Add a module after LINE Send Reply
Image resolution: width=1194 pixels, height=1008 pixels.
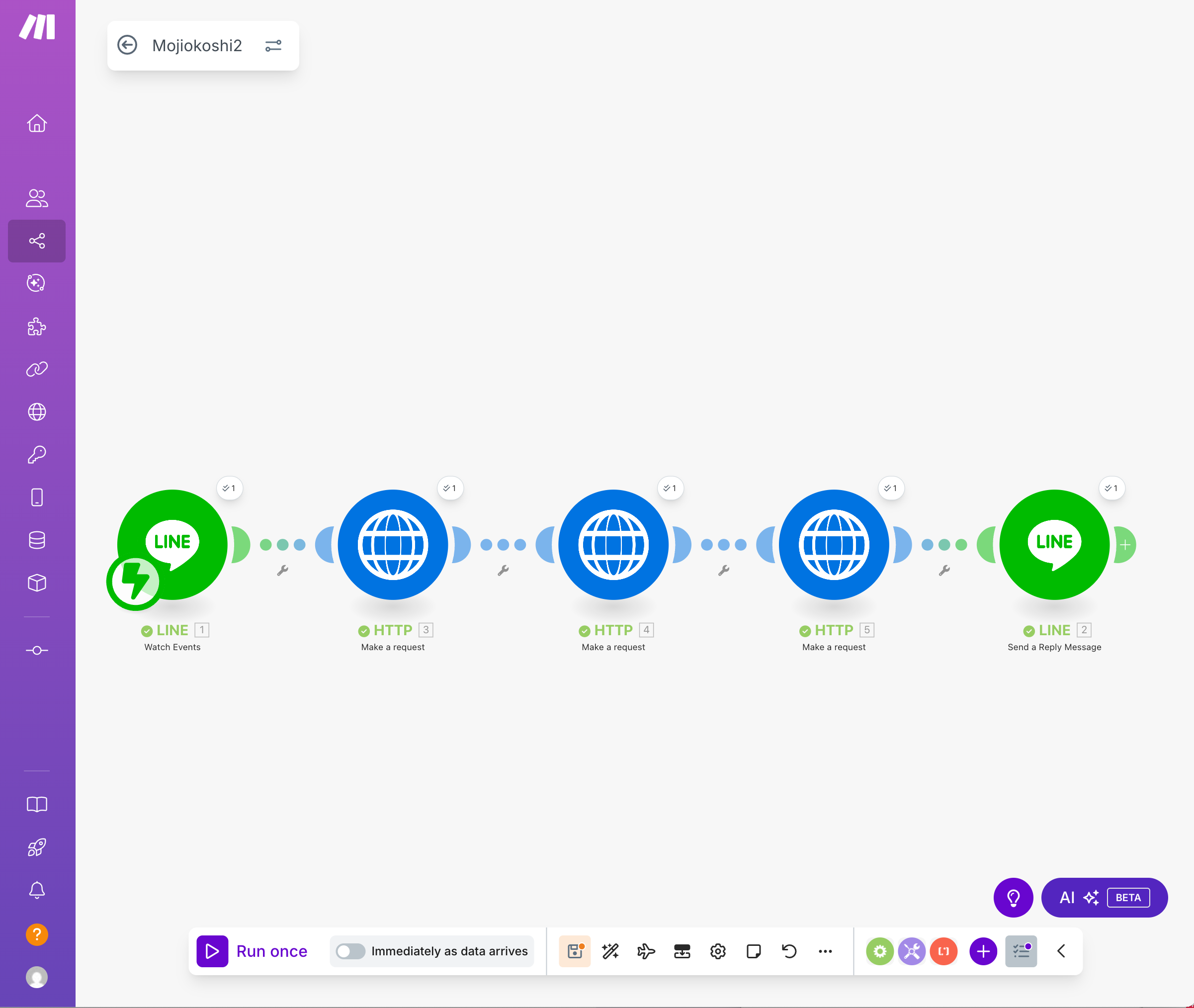click(1125, 545)
